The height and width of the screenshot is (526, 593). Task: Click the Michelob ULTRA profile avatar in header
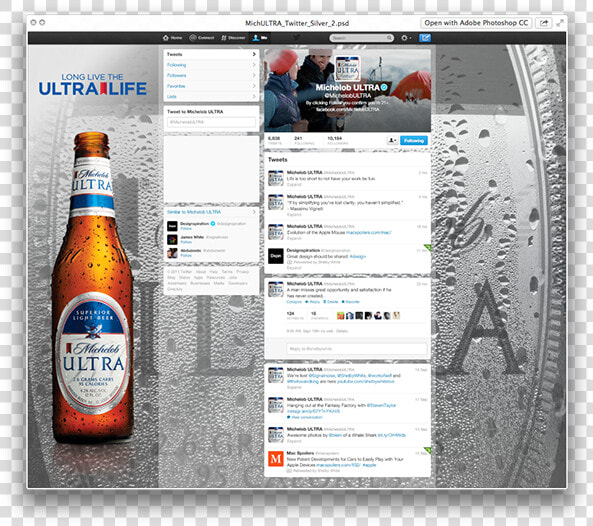click(x=348, y=68)
